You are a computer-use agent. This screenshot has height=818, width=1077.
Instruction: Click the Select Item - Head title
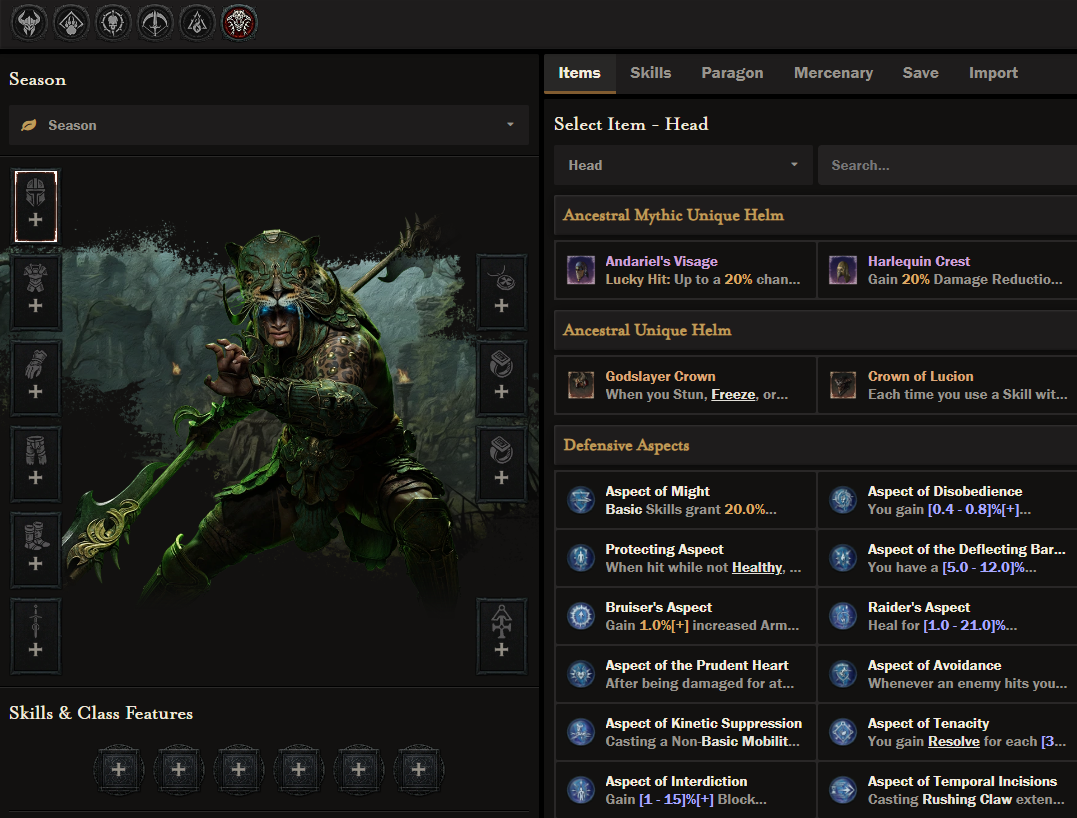[x=631, y=124]
